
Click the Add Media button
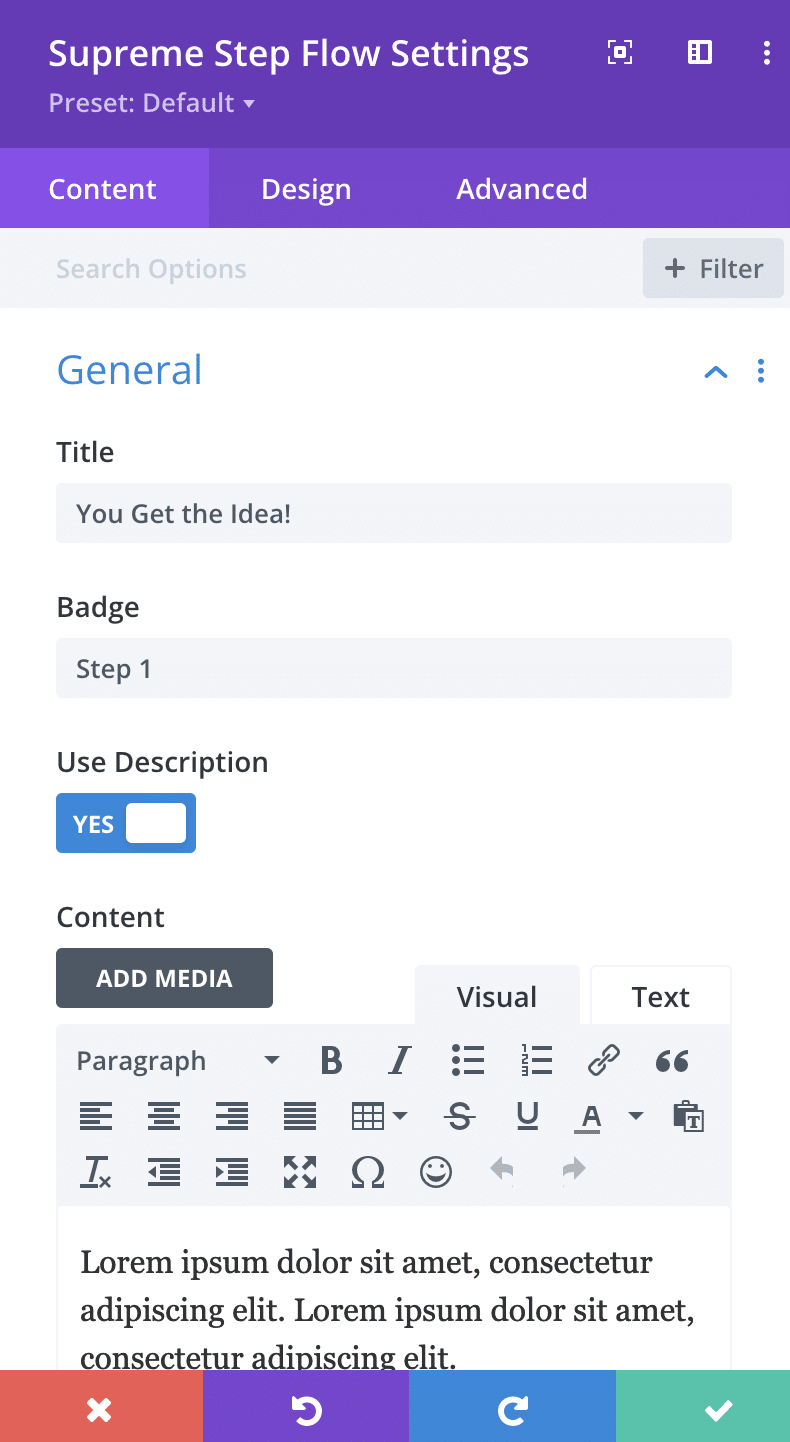[x=164, y=978]
